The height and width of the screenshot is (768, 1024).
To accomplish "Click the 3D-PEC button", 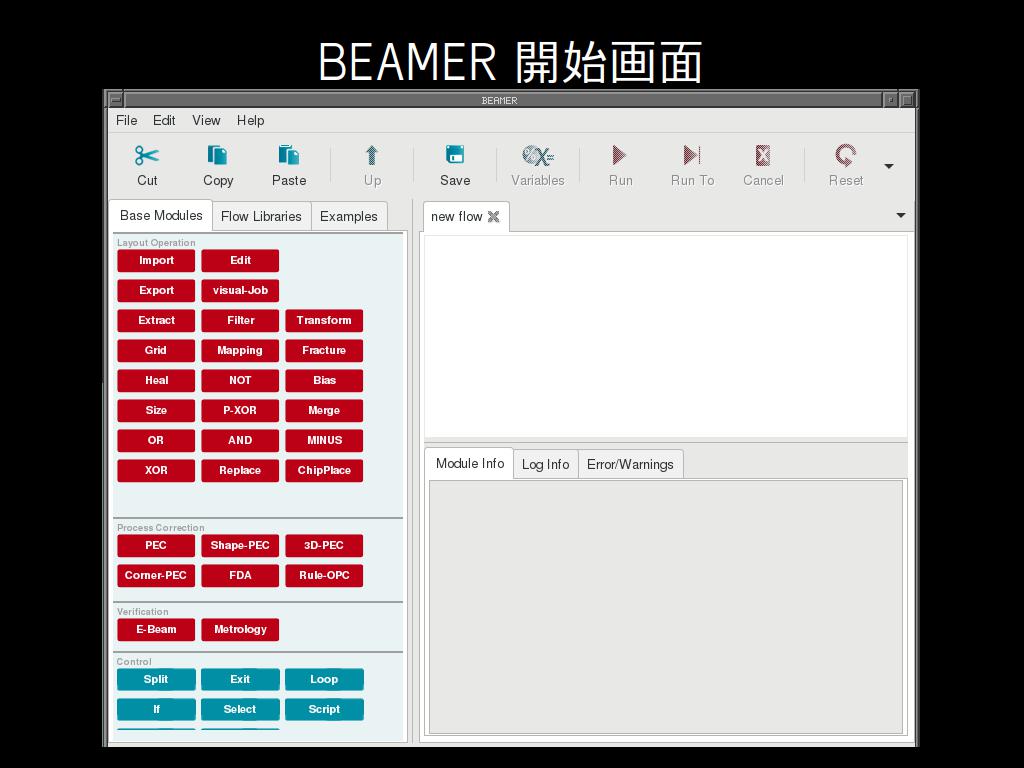I will point(324,546).
